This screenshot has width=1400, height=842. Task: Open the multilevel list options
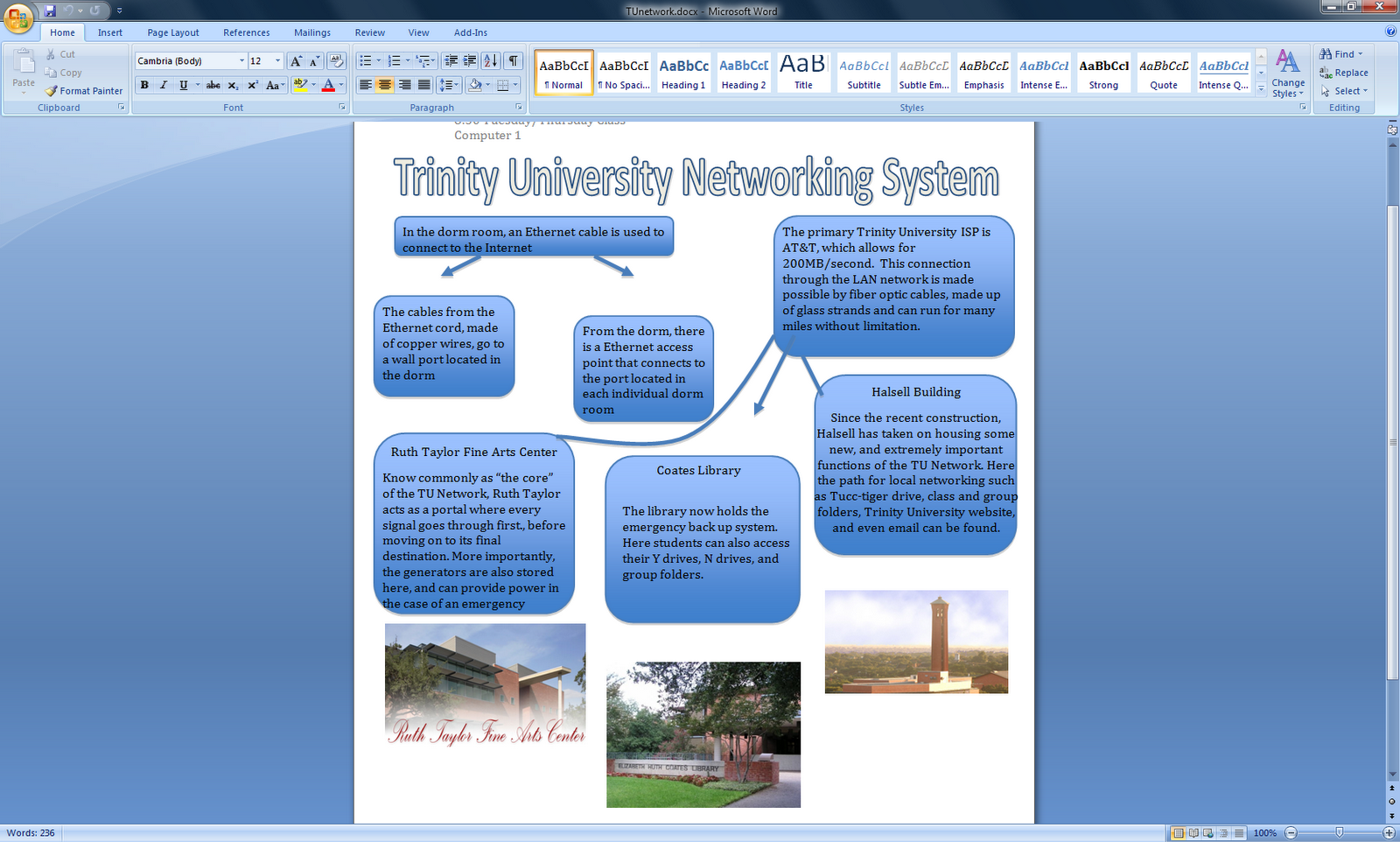tap(425, 60)
